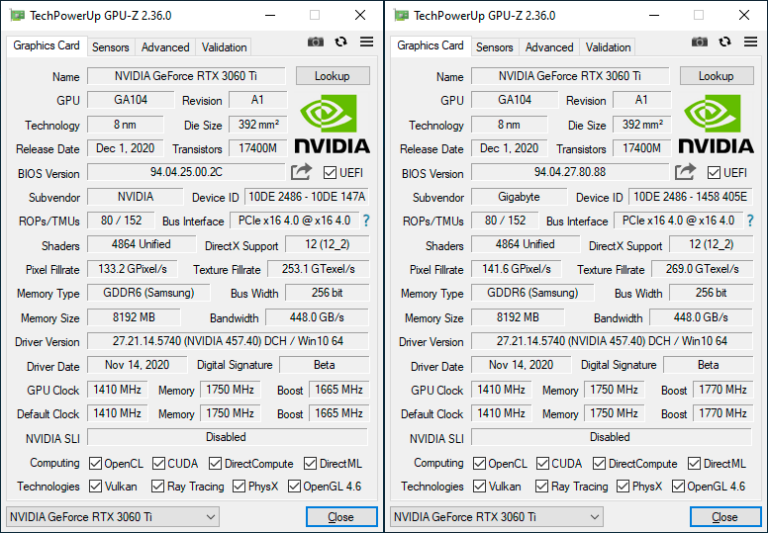Toggle UEFI checkbox in left window
The image size is (768, 533).
point(330,172)
